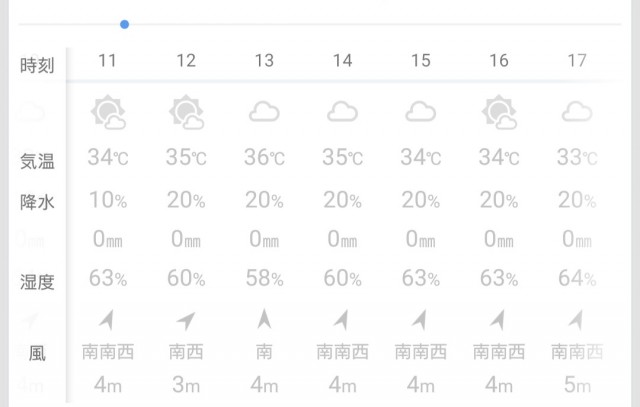Click the 58% humidity value
640x407 pixels.
[264, 279]
